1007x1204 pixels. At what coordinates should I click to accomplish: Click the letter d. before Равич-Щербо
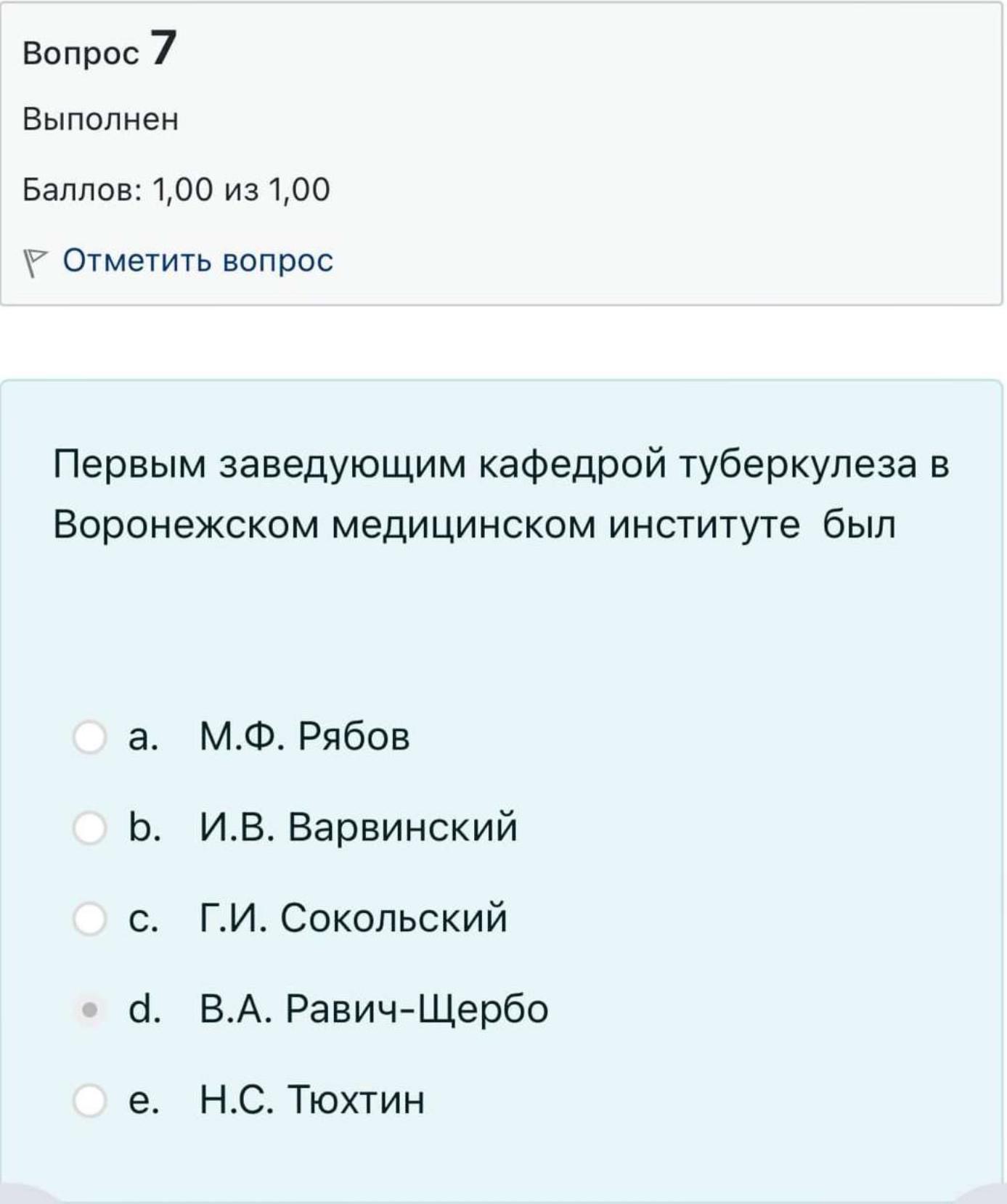click(x=144, y=1009)
